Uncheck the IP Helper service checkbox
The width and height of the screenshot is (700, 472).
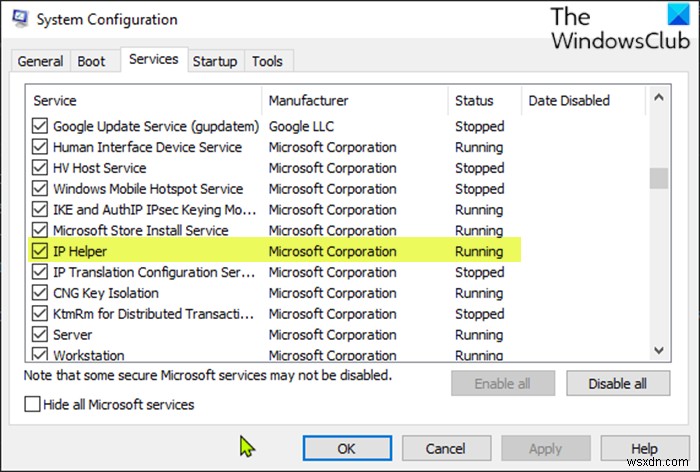pyautogui.click(x=40, y=251)
